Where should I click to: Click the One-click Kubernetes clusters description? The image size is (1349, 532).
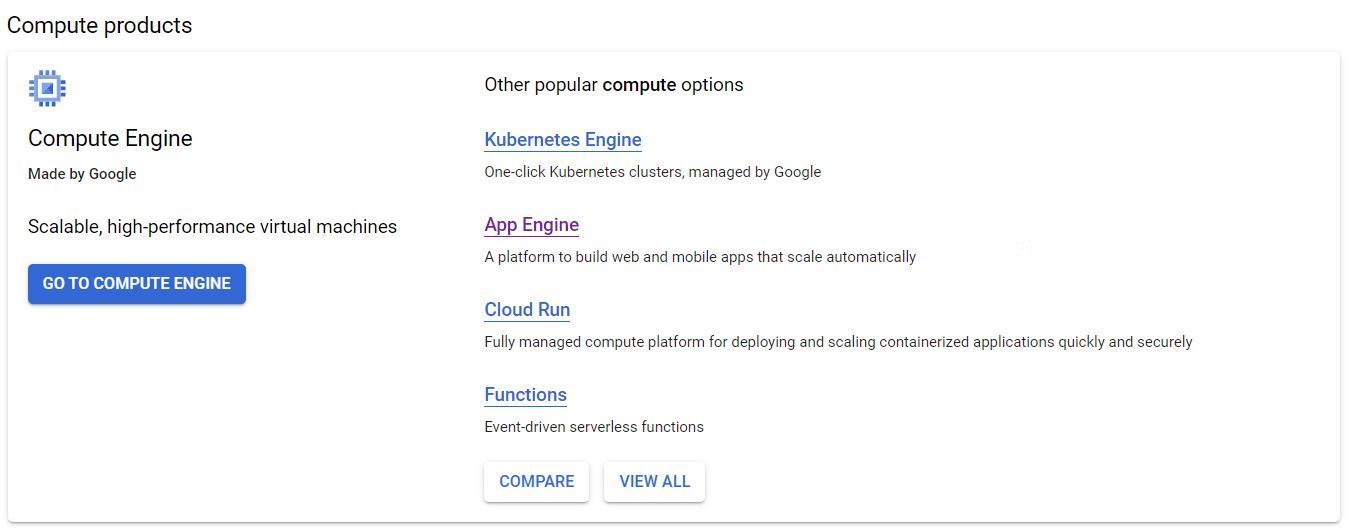click(652, 172)
